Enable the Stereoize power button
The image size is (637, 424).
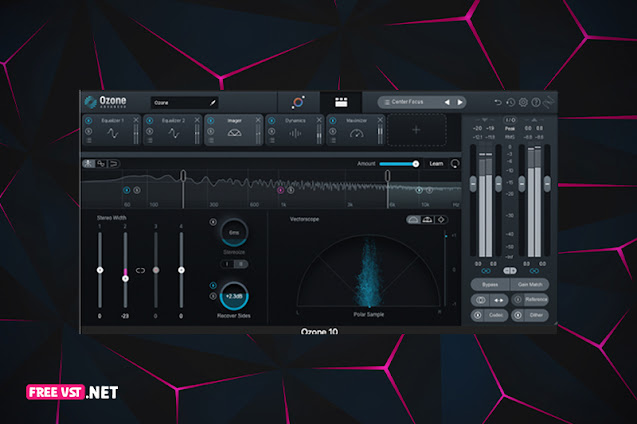click(213, 222)
